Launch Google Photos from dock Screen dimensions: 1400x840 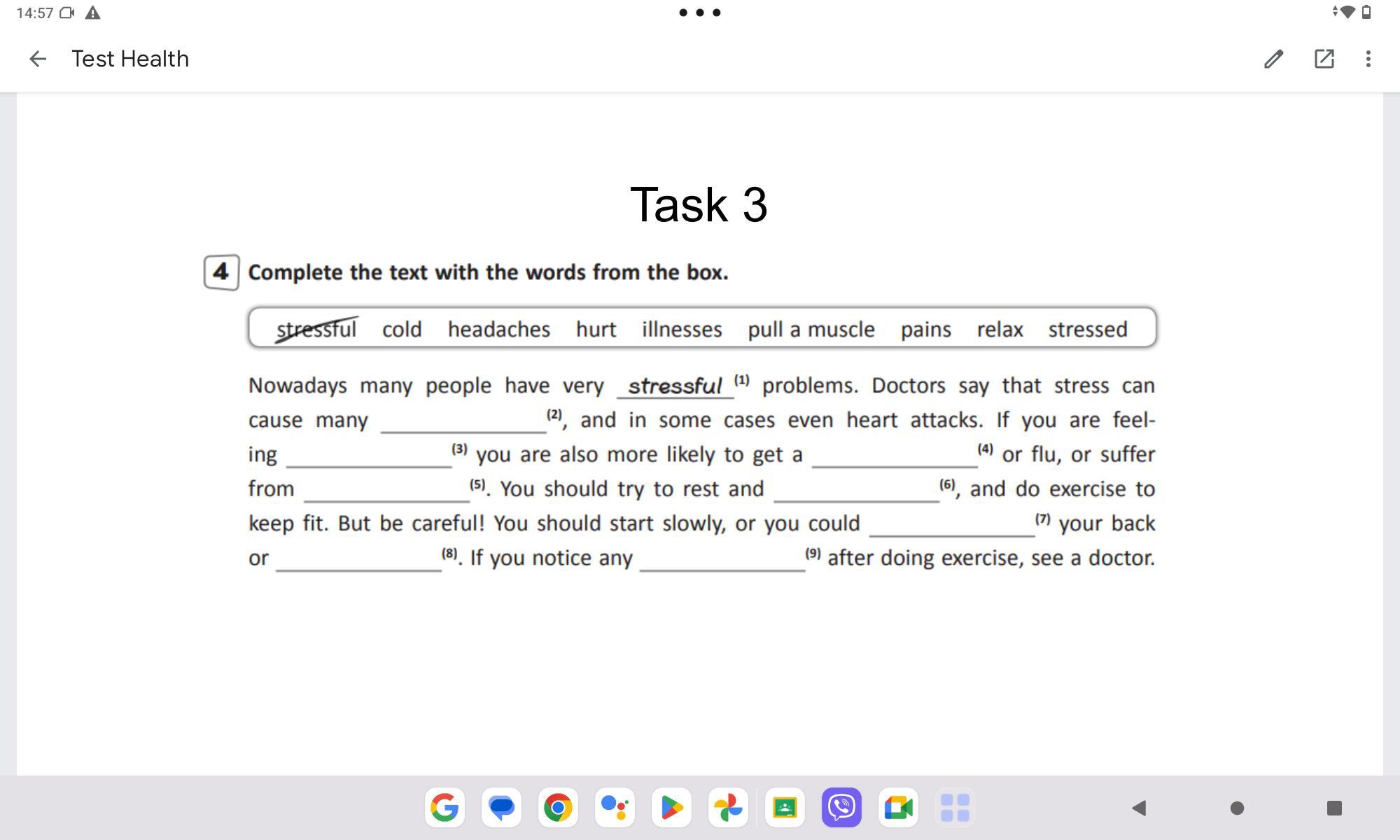point(728,808)
